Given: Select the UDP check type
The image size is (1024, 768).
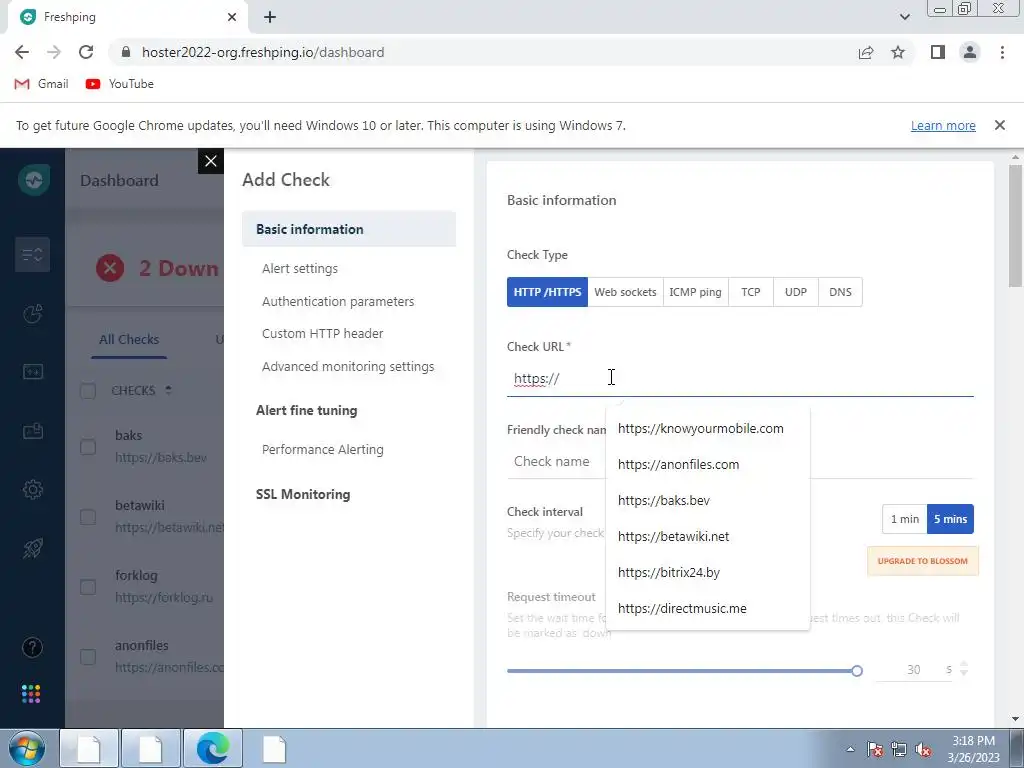Looking at the screenshot, I should click(x=795, y=292).
